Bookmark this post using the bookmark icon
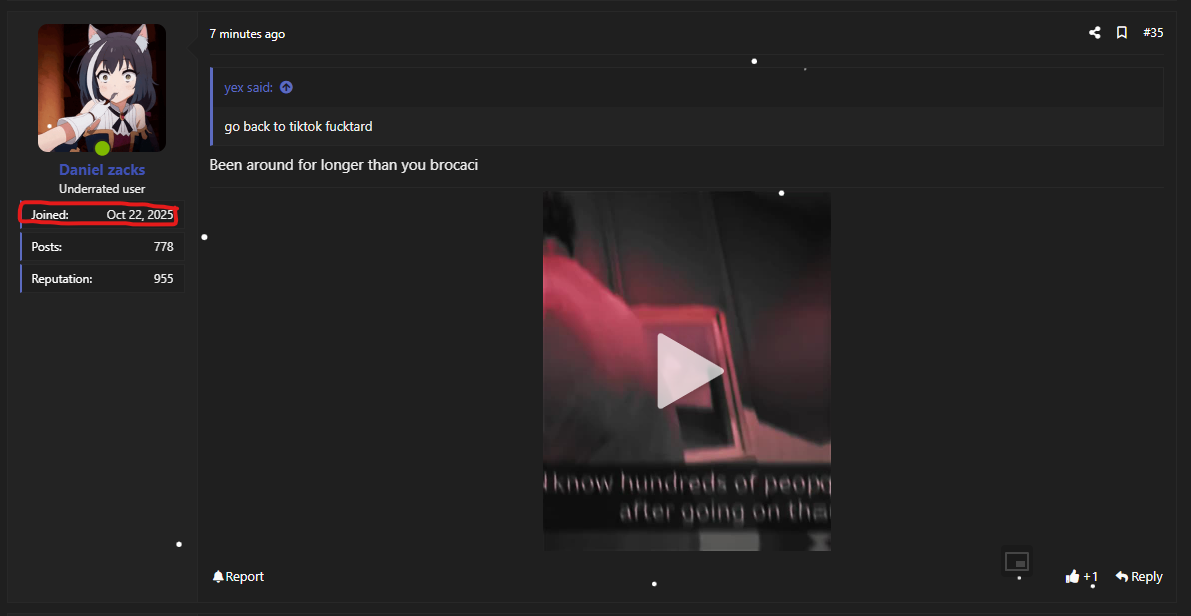 1122,33
